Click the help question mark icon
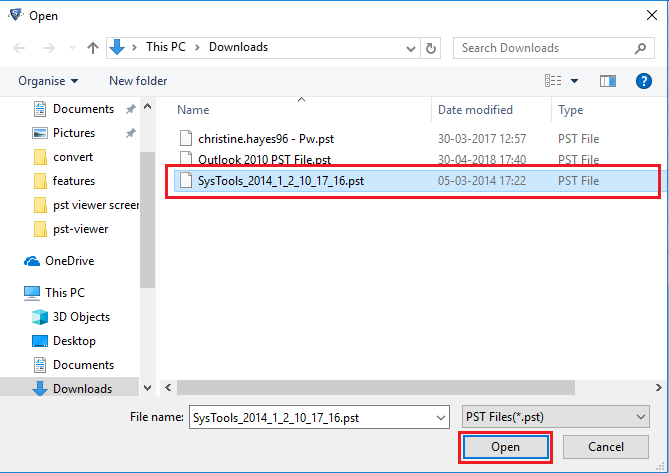Viewport: 669px width, 473px height. pos(643,81)
